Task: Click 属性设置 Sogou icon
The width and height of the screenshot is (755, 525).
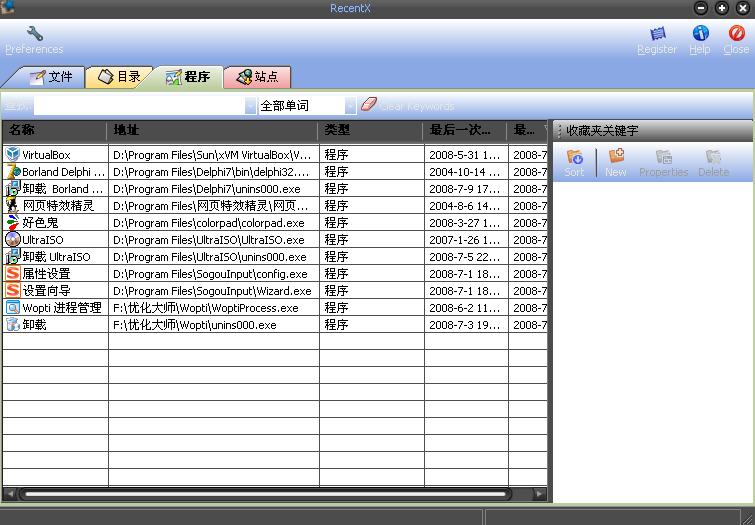Action: coord(13,273)
